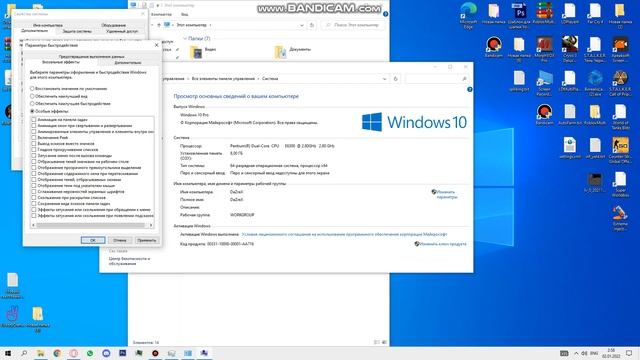Enable smooth edges of screen fonts checkbox
Viewport: 640px width, 360px height.
coord(33,191)
